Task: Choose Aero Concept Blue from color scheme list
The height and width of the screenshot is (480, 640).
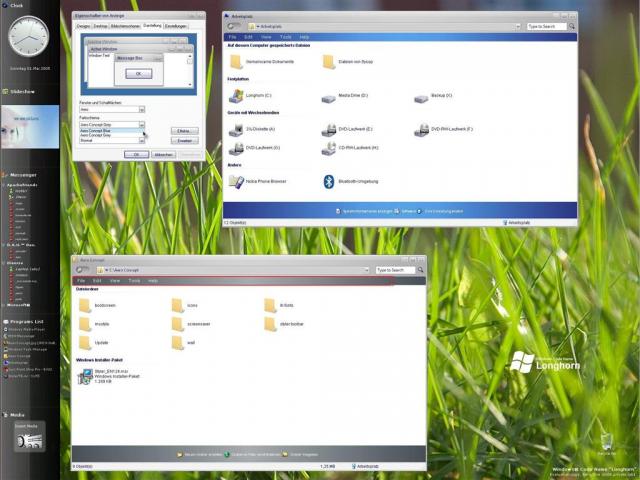Action: pos(111,131)
